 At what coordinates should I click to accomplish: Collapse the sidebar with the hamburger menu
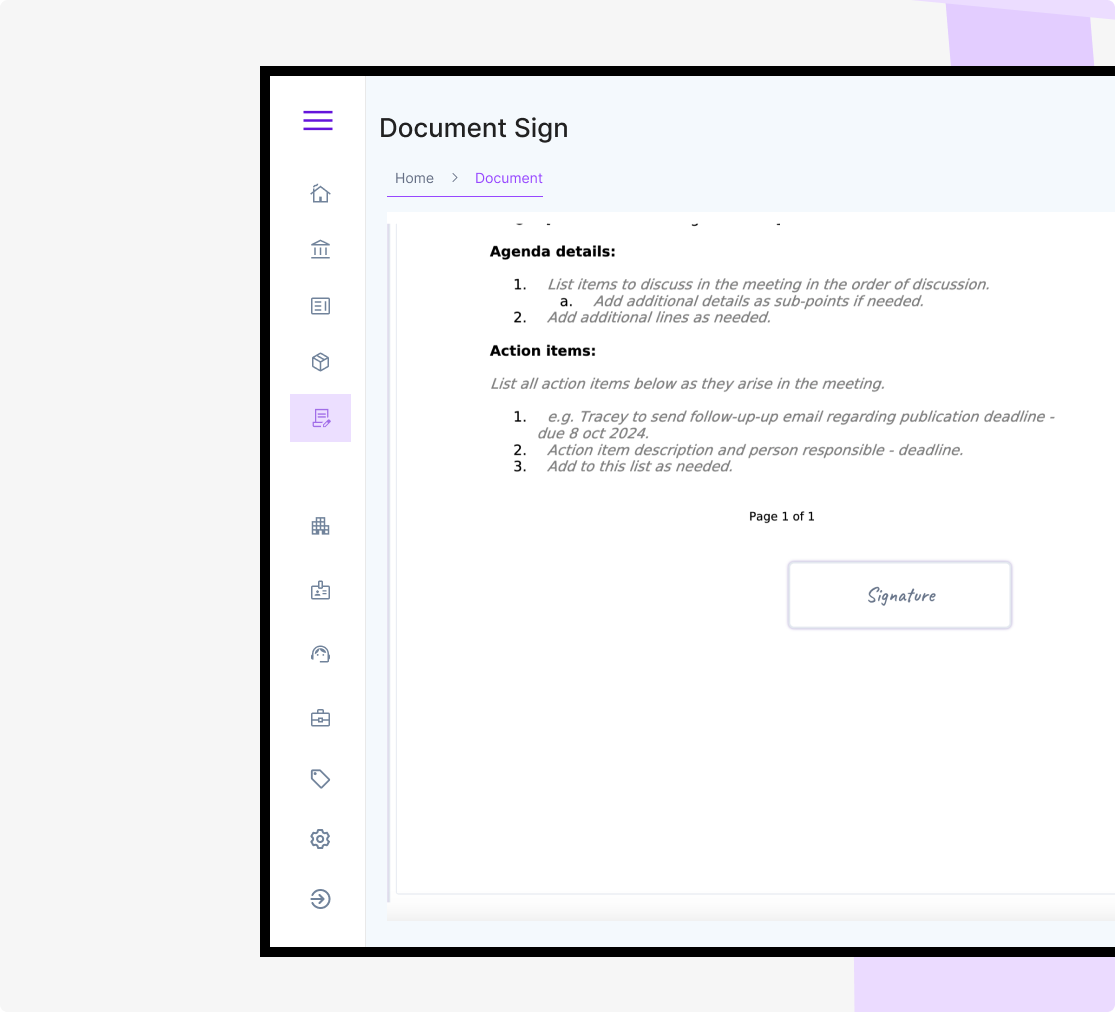point(317,120)
